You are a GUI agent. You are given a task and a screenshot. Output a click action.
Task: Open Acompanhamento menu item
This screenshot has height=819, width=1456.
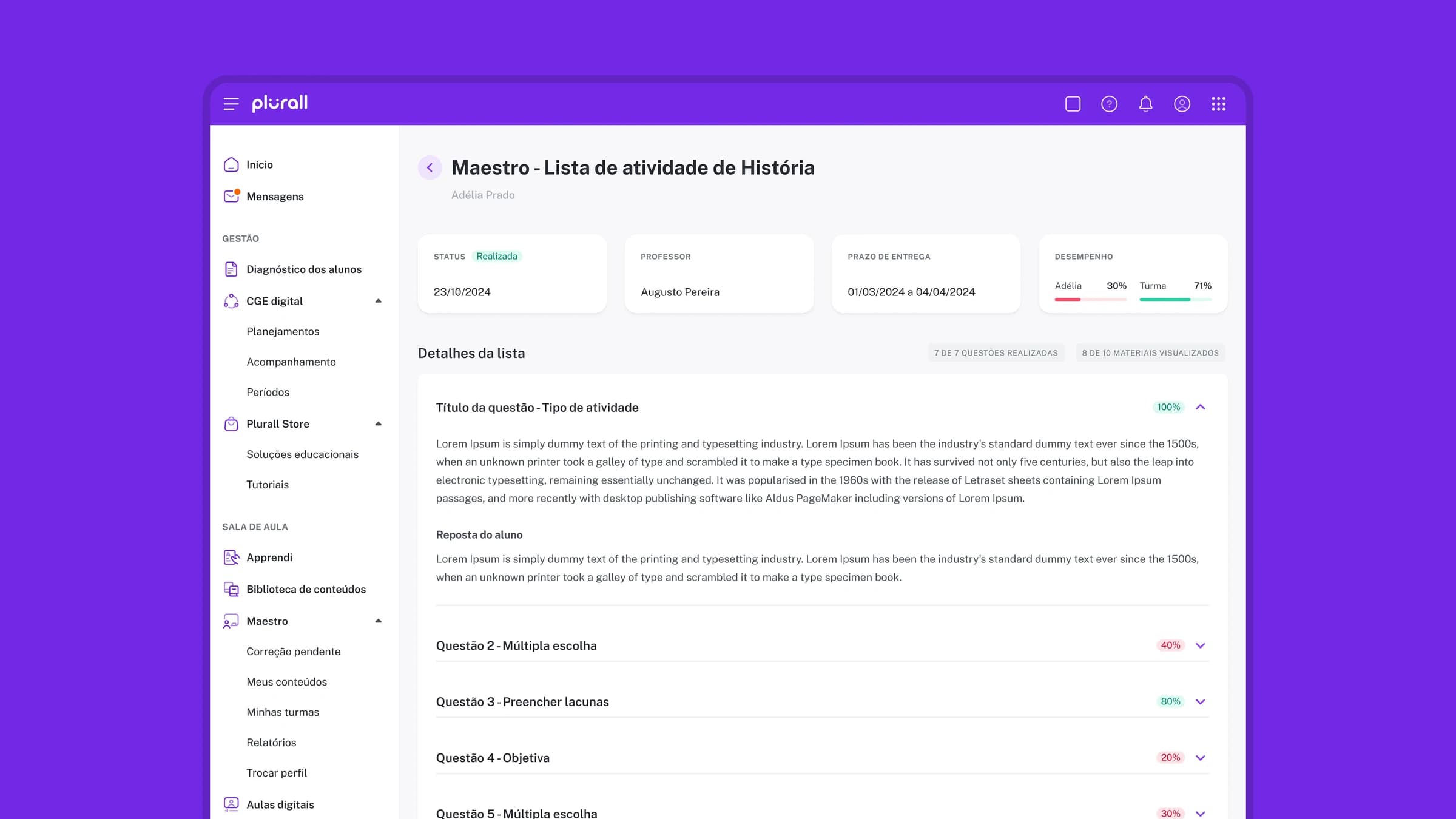291,362
